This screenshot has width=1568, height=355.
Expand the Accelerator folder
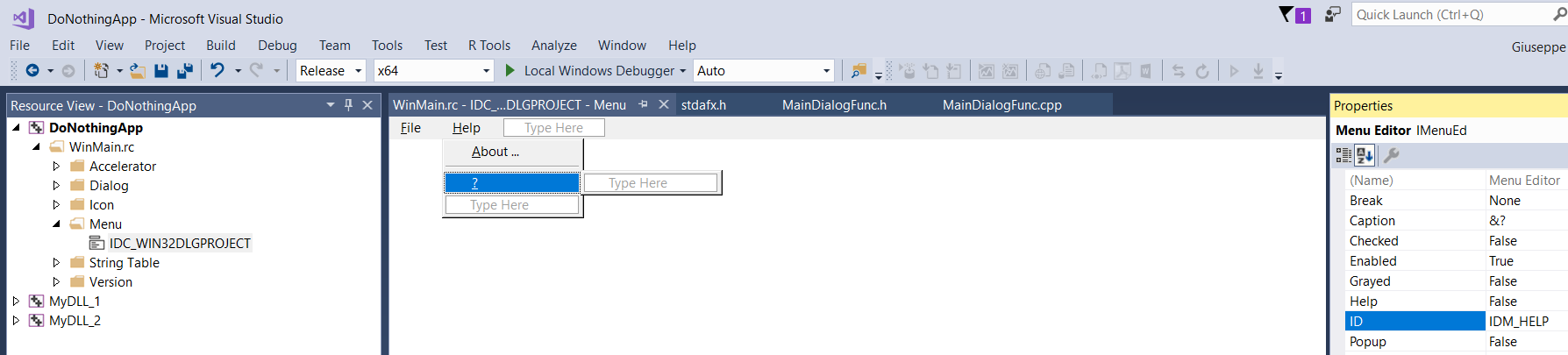click(x=56, y=166)
